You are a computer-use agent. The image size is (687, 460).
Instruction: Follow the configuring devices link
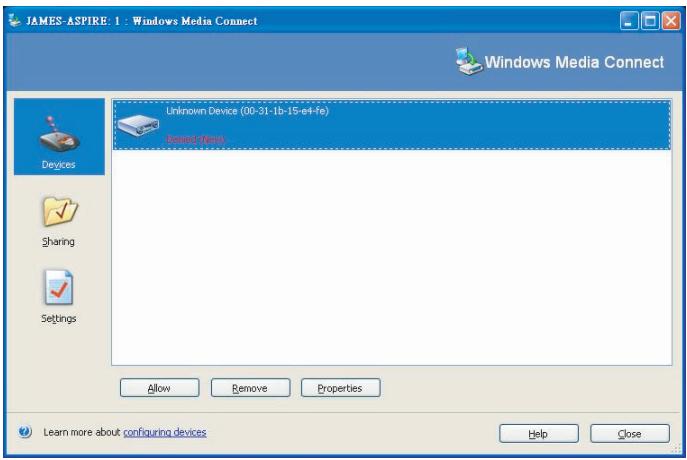(x=165, y=432)
